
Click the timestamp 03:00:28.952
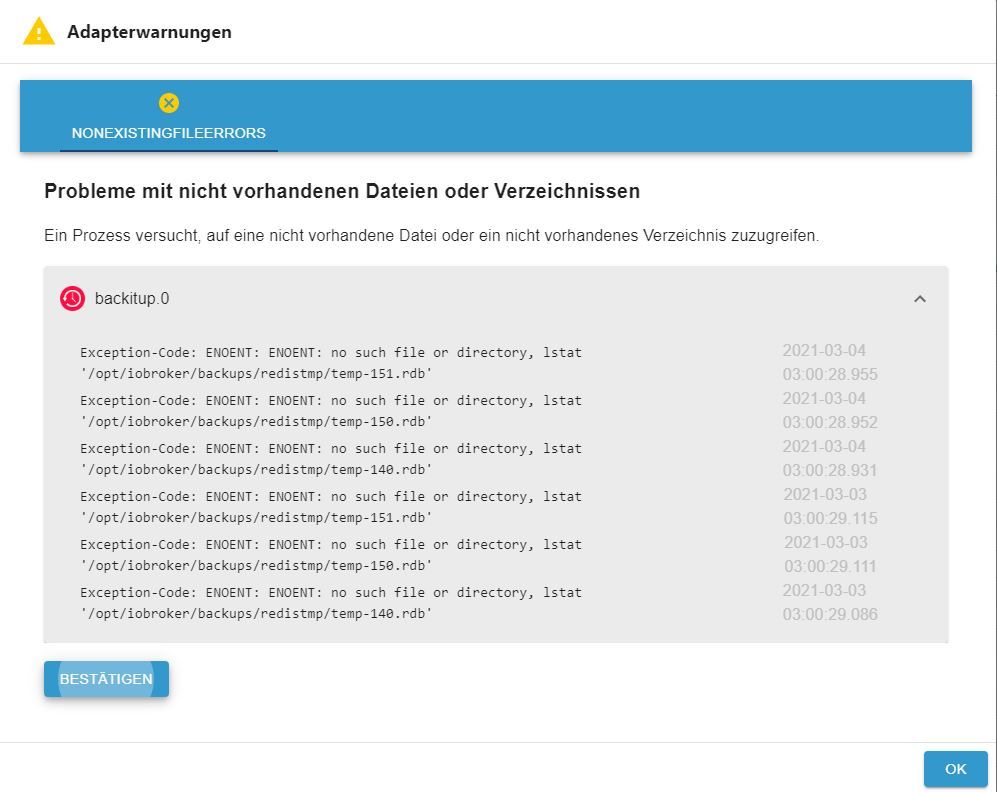[x=830, y=423]
